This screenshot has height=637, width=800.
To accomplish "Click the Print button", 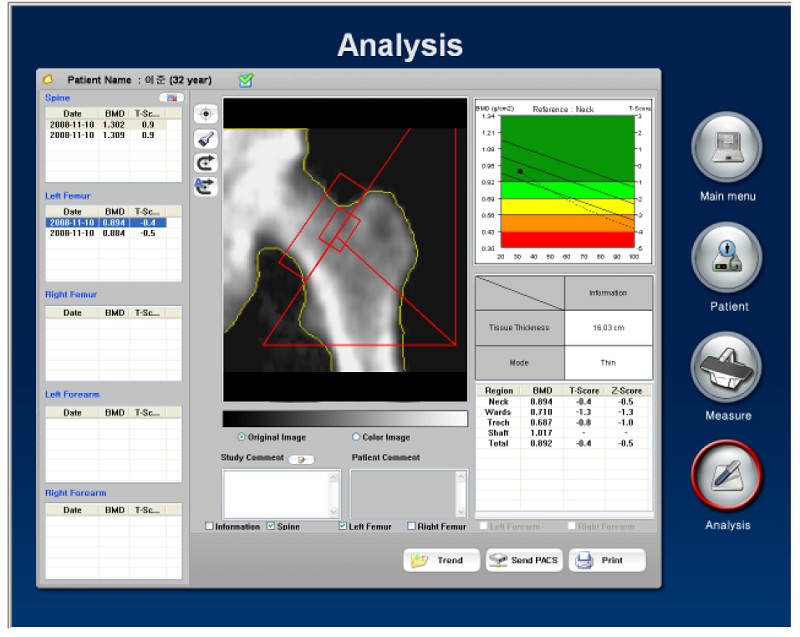I will [607, 560].
